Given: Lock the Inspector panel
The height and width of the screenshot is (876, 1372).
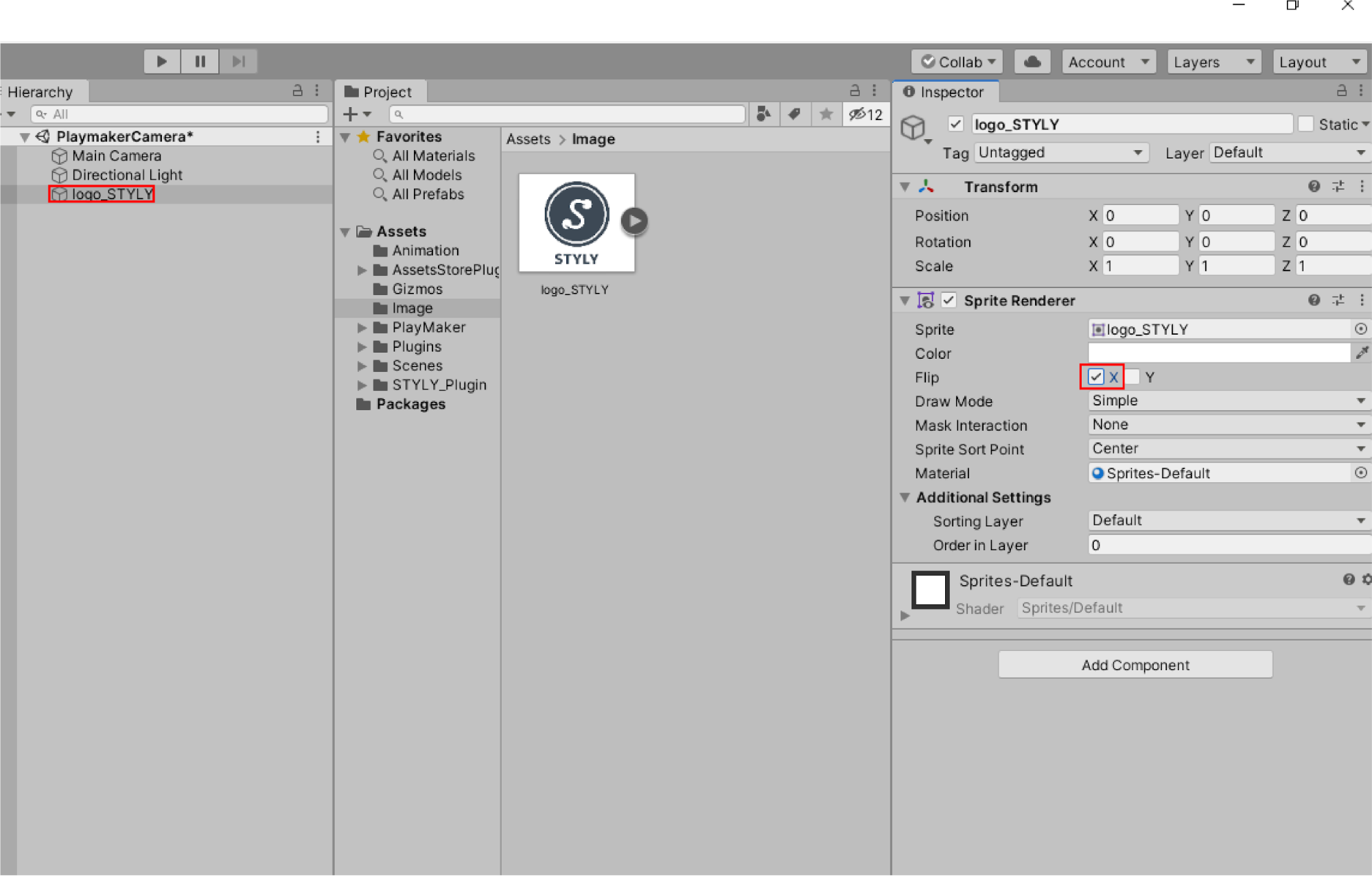Looking at the screenshot, I should point(1342,91).
